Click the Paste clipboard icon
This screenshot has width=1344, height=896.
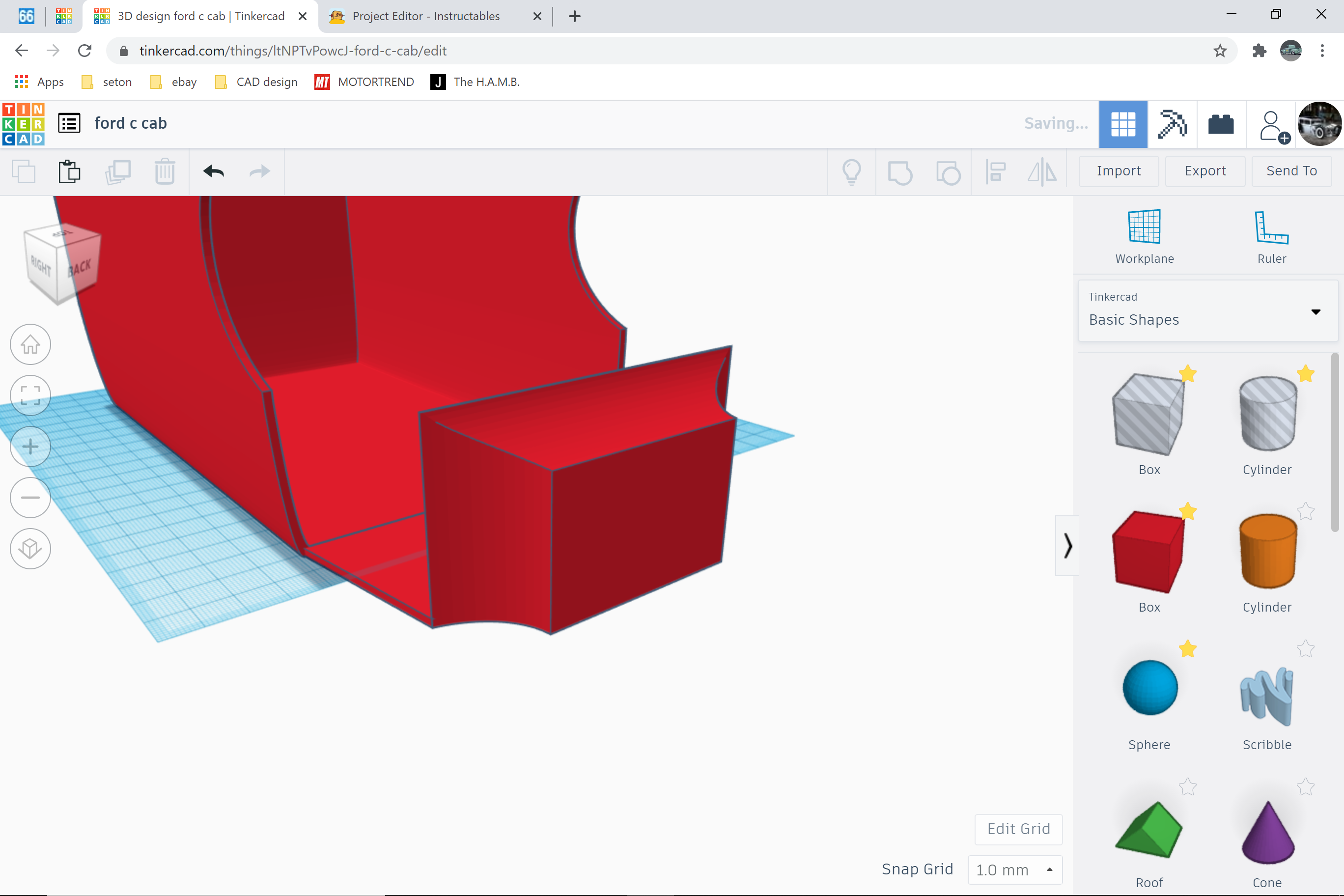70,171
